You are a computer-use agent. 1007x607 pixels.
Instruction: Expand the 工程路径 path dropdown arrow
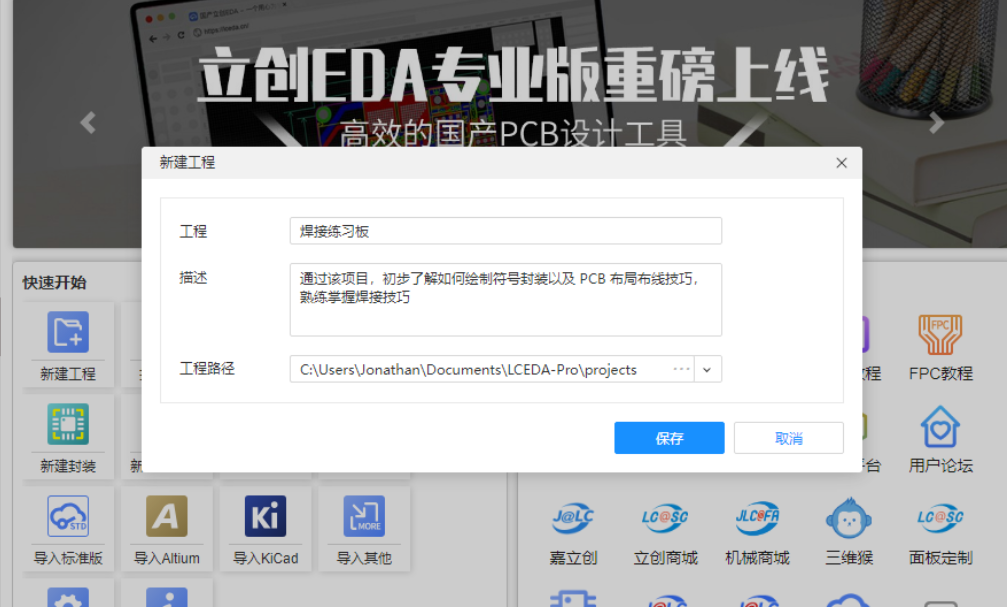[x=707, y=369]
